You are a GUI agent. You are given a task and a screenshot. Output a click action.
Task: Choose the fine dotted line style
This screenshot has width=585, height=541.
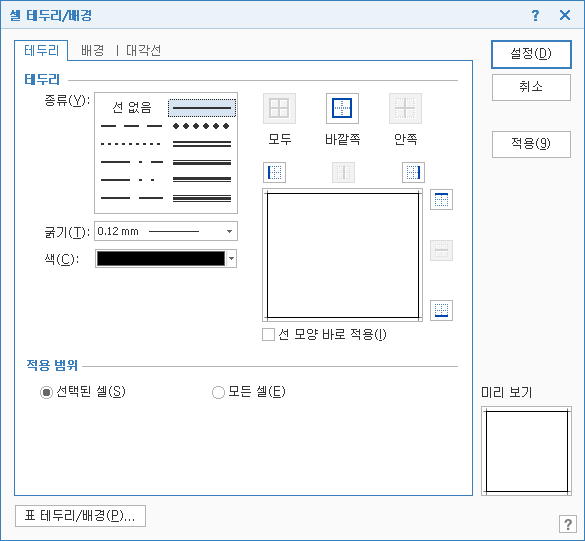click(x=131, y=144)
